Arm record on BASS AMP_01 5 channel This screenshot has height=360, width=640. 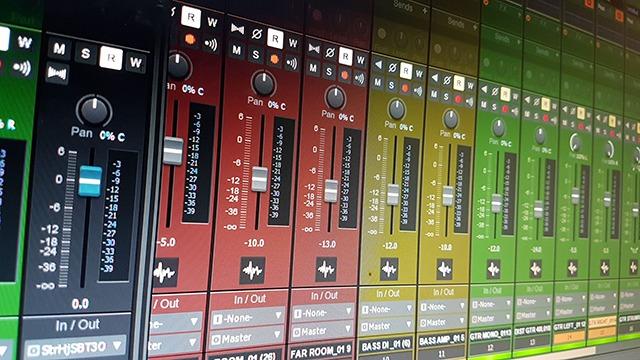tap(458, 99)
